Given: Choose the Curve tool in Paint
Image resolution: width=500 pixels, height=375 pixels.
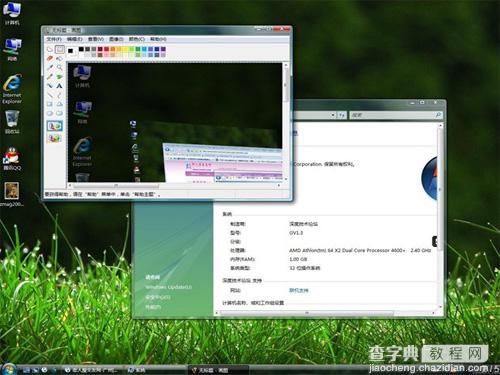Looking at the screenshot, I should pos(59,95).
